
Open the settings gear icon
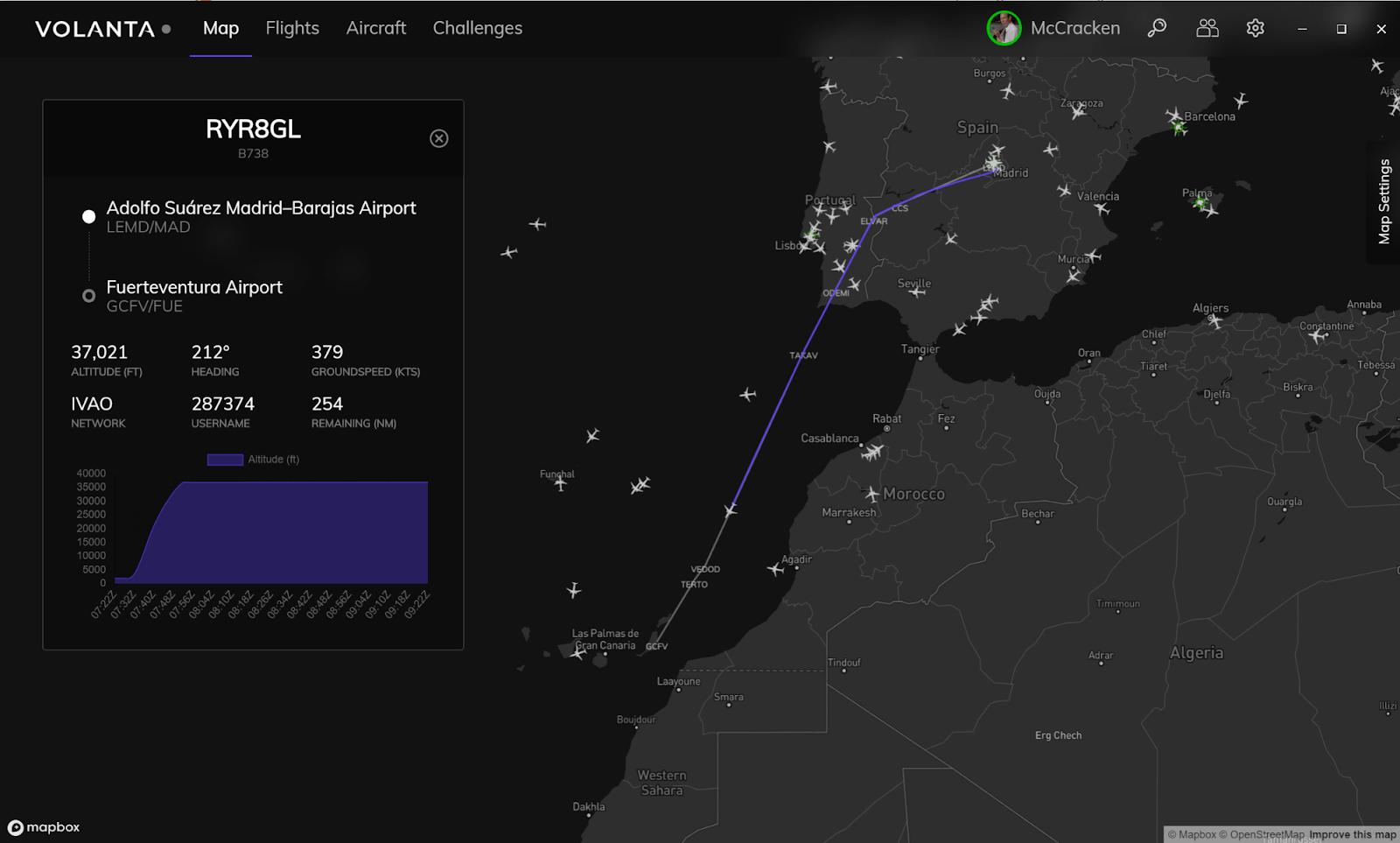pos(1256,28)
